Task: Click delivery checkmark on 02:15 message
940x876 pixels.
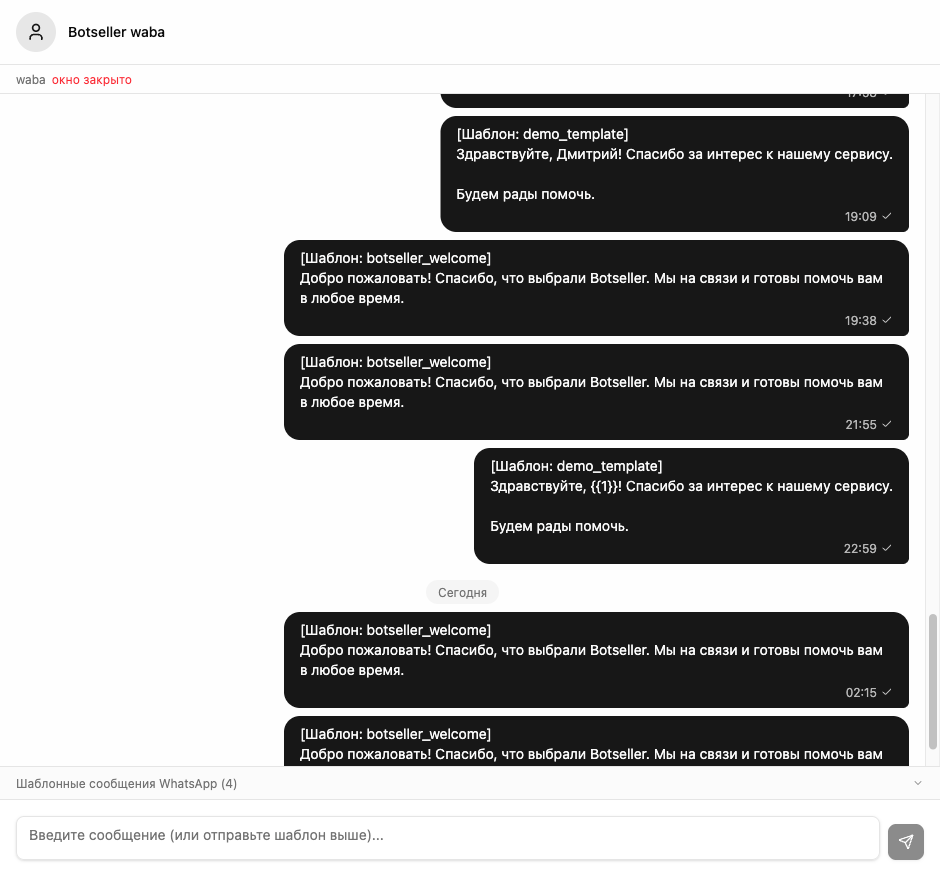Action: click(x=887, y=692)
